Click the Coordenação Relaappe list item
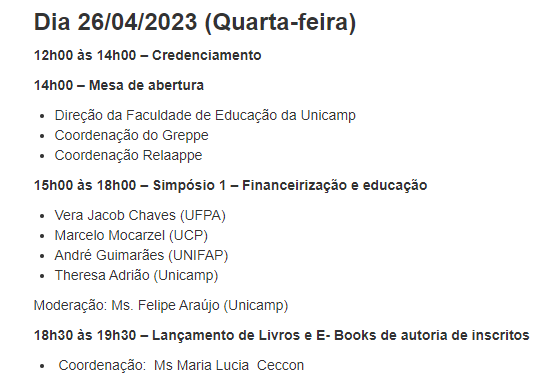Viewport: 549px width, 386px height. coord(128,156)
